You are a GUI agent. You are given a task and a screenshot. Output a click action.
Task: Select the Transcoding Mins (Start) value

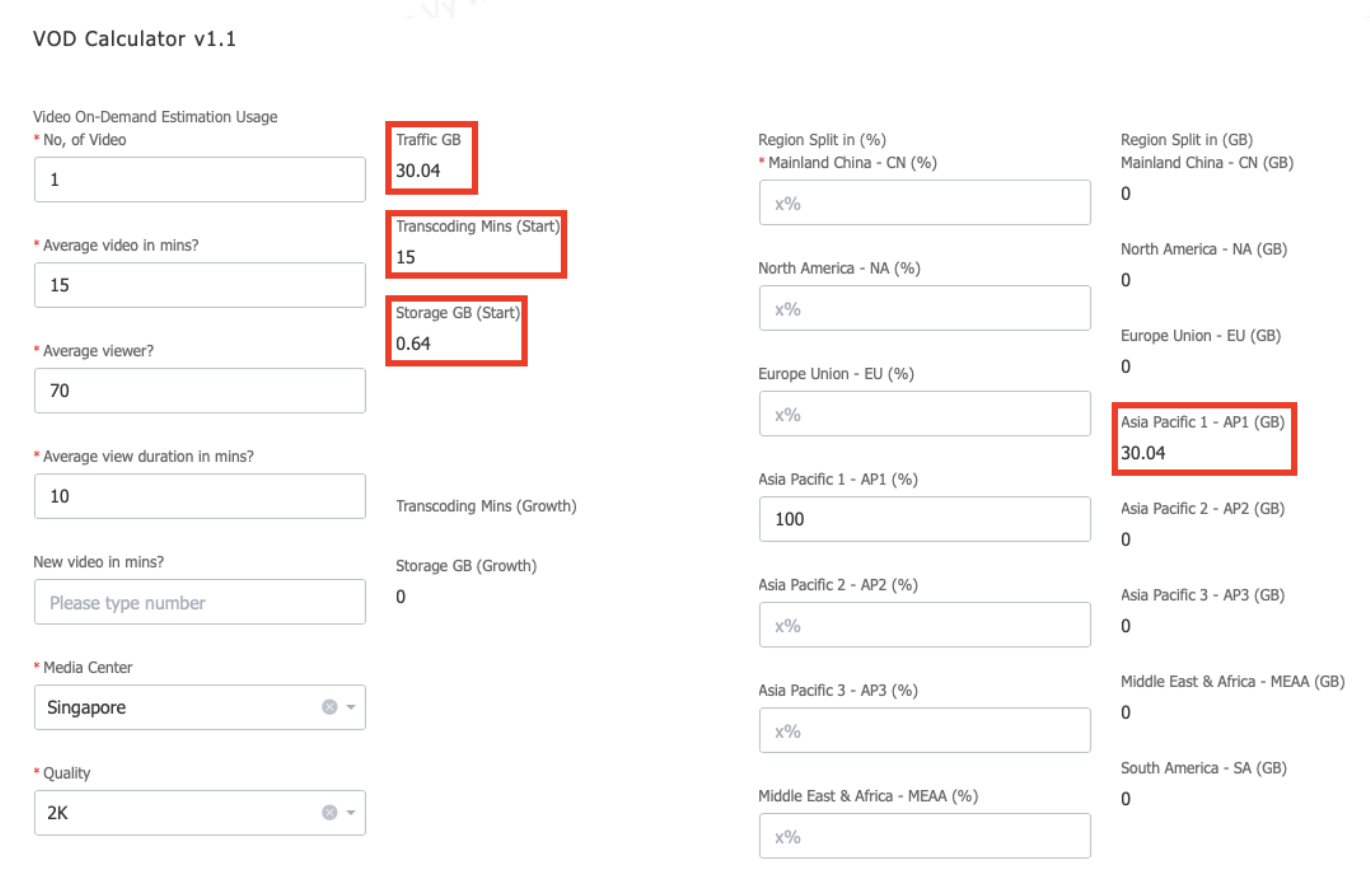coord(405,257)
